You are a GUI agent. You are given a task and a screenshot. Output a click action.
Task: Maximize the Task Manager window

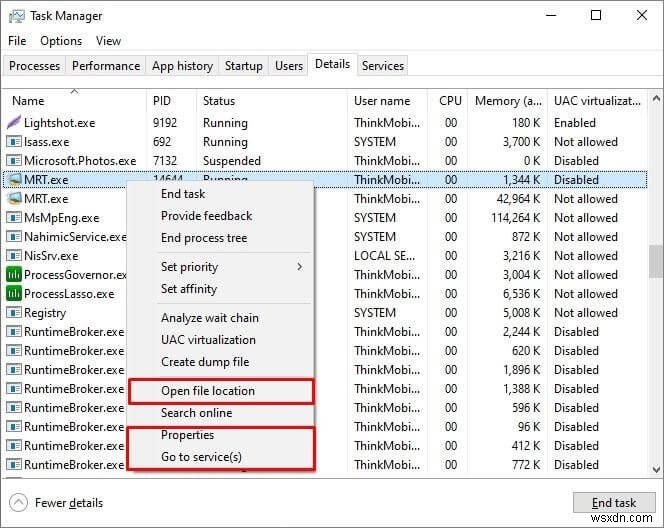pos(596,16)
